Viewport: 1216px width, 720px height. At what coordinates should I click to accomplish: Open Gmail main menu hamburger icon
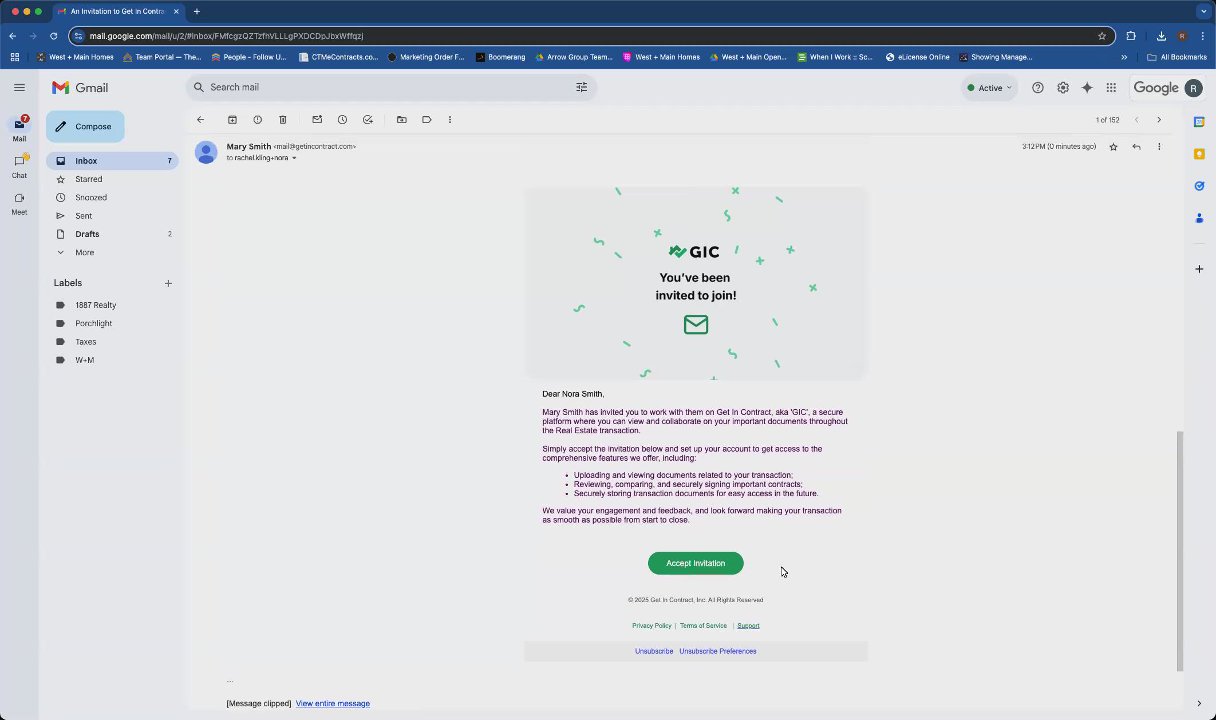click(x=19, y=88)
